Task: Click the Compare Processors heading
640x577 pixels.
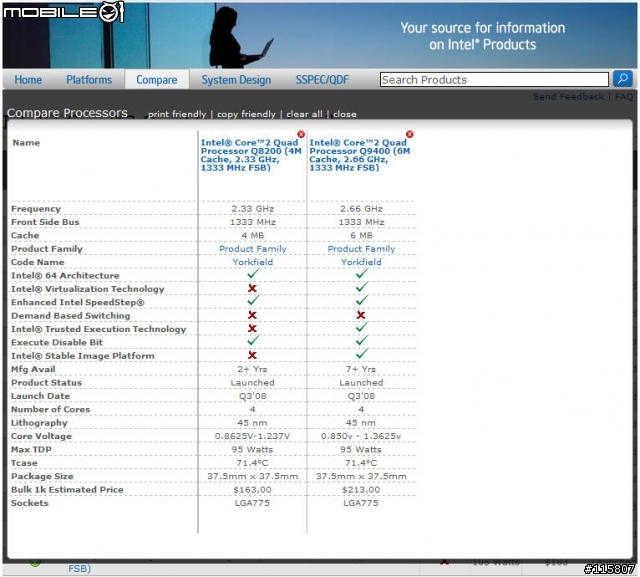Action: pyautogui.click(x=67, y=113)
